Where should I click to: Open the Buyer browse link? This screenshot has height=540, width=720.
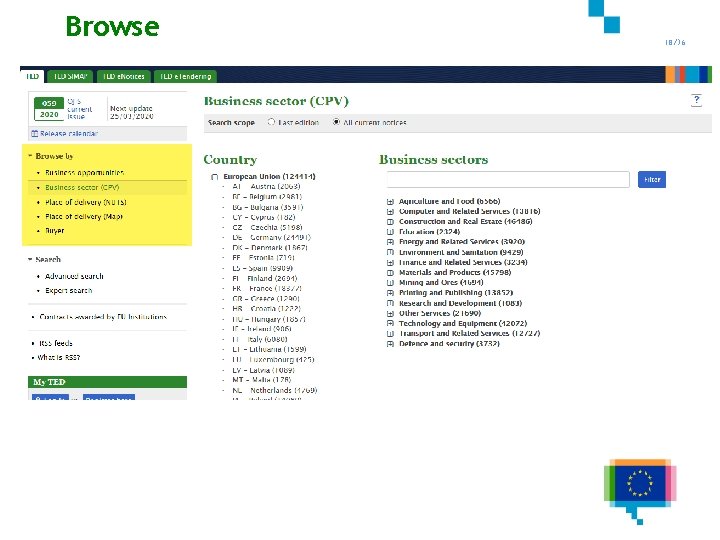pyautogui.click(x=55, y=231)
